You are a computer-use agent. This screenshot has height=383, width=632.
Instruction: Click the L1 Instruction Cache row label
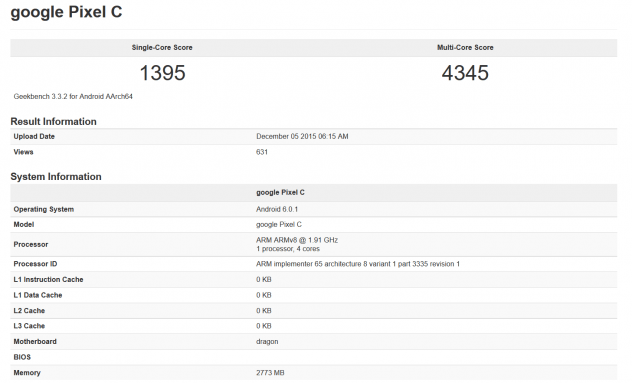click(48, 279)
